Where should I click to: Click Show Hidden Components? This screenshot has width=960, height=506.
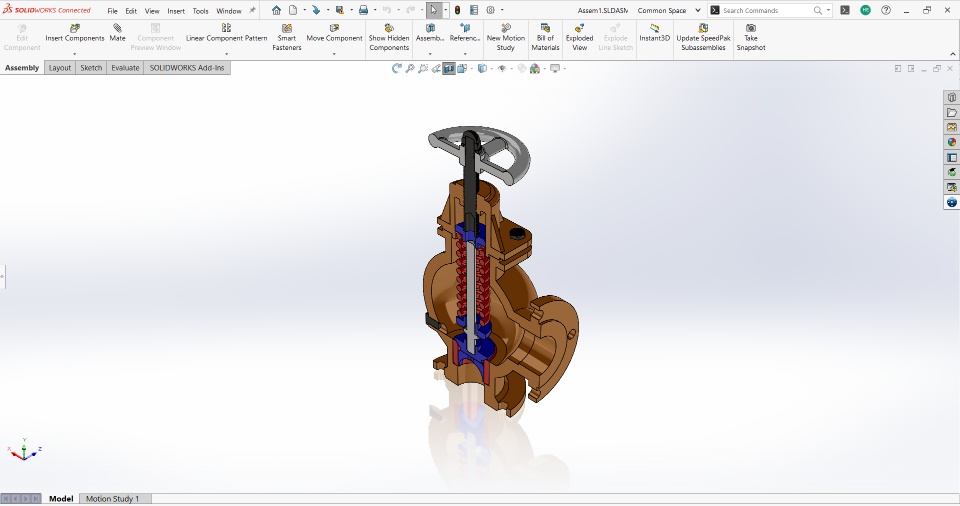389,37
